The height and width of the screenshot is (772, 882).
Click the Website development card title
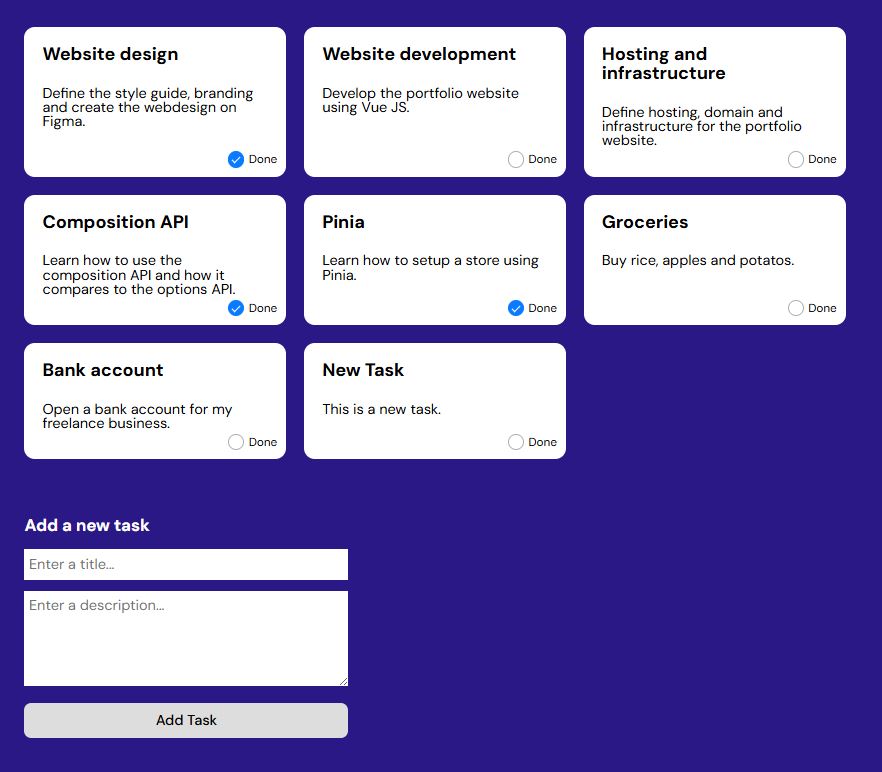419,54
